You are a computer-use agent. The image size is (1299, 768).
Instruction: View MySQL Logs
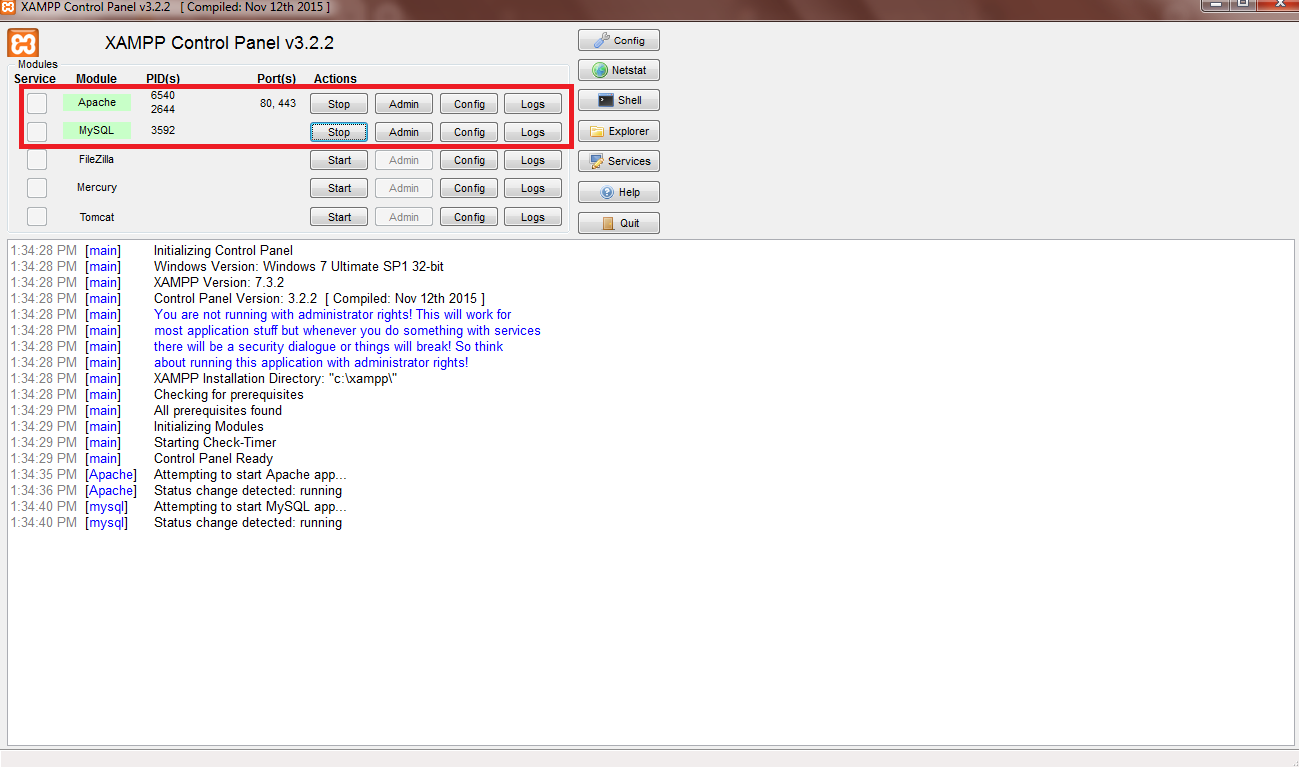(x=533, y=132)
